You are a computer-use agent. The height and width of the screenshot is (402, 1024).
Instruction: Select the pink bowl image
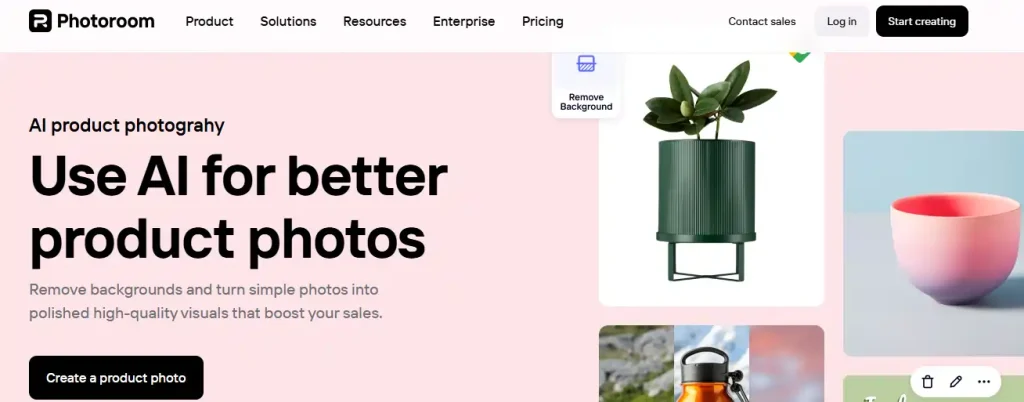tap(934, 243)
